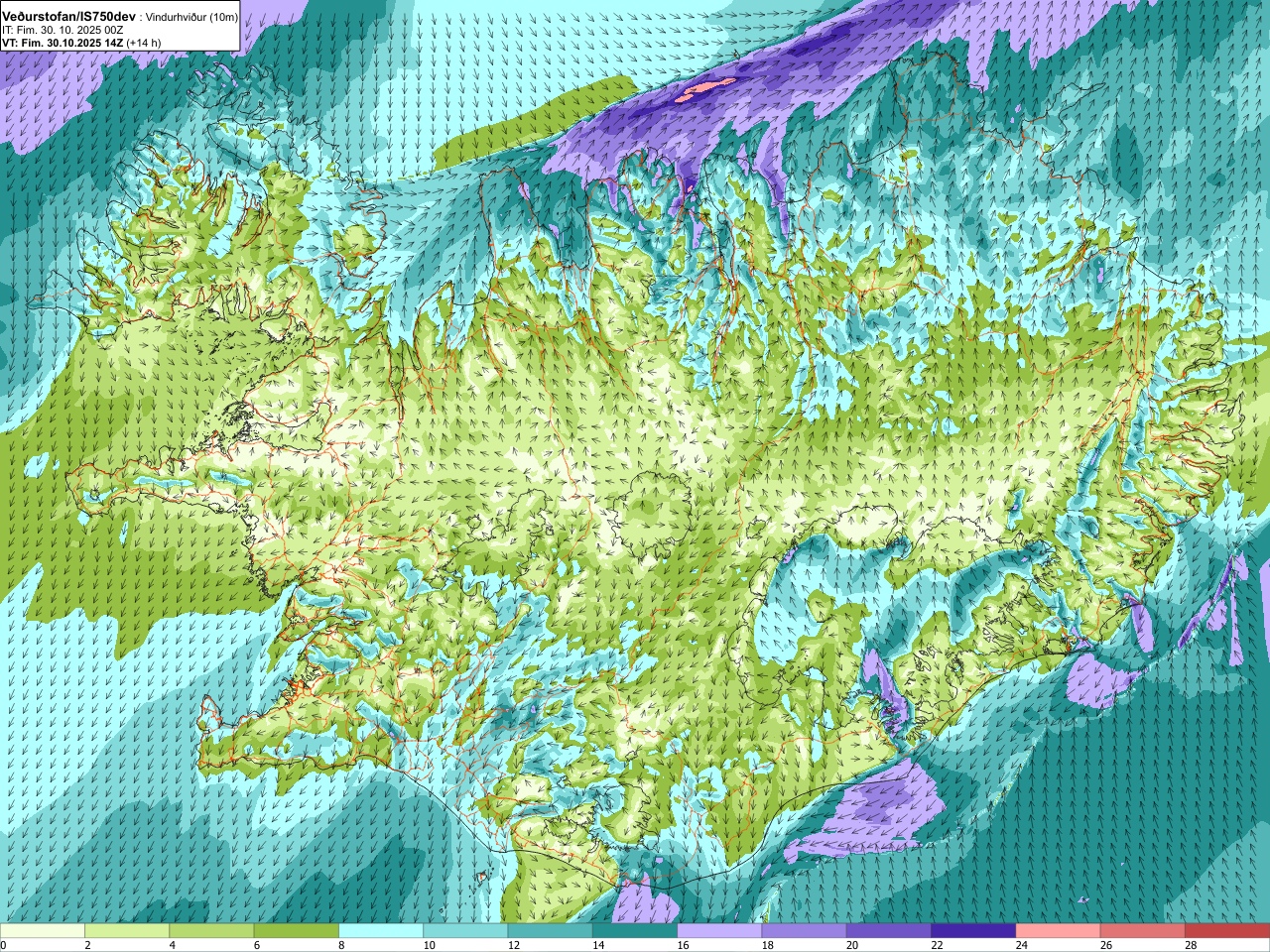Click the 4–6 m/s green legend swatch
Viewport: 1270px width, 952px height.
(x=211, y=931)
